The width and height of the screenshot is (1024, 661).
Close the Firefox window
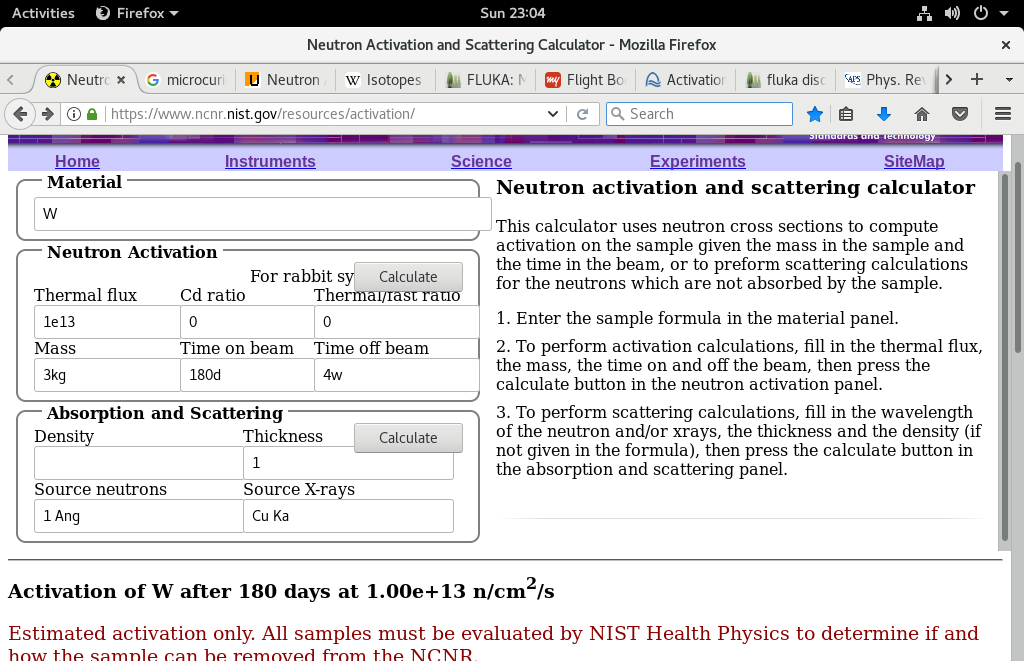tap(1006, 45)
